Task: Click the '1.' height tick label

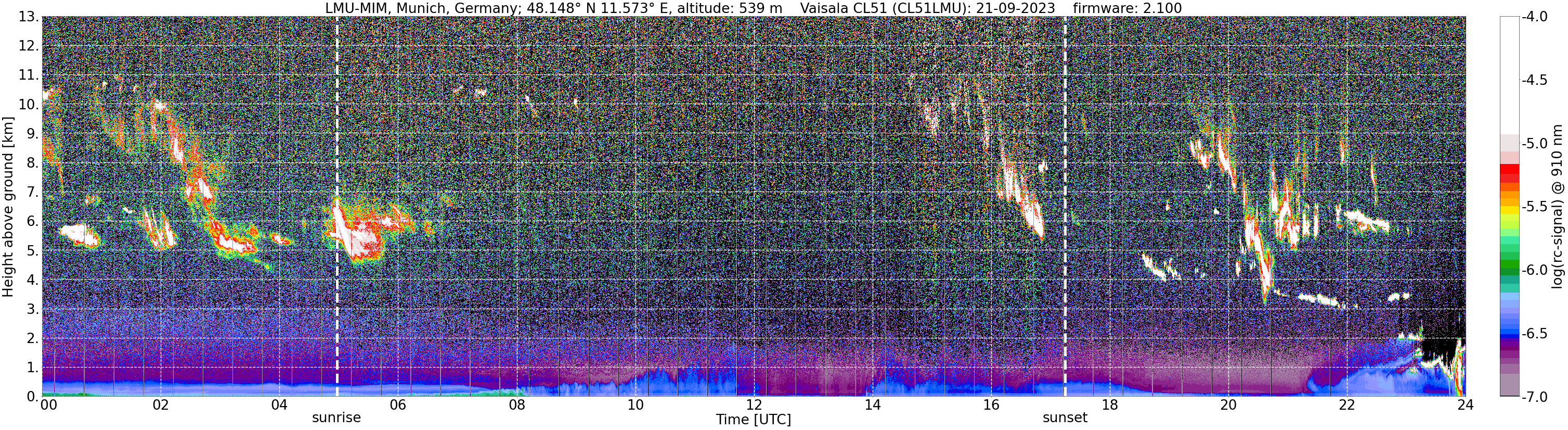Action: (33, 367)
